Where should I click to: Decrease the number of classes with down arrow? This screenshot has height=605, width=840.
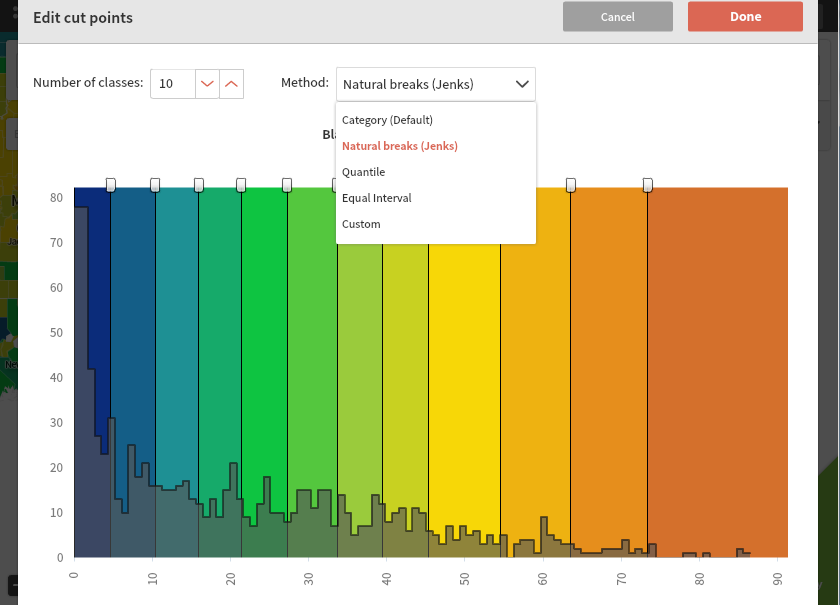[x=207, y=84]
